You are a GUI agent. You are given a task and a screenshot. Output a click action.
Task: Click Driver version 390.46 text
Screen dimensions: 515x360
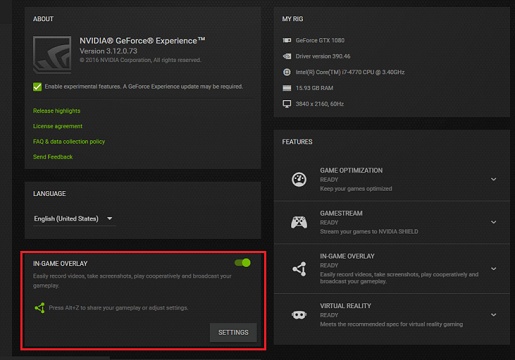(323, 56)
